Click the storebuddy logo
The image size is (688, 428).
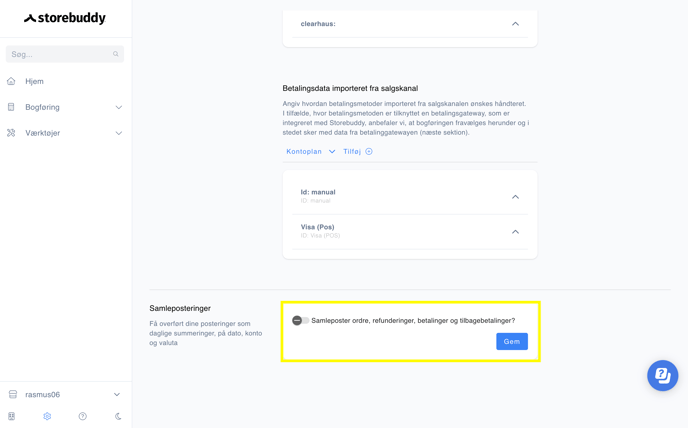pos(65,18)
